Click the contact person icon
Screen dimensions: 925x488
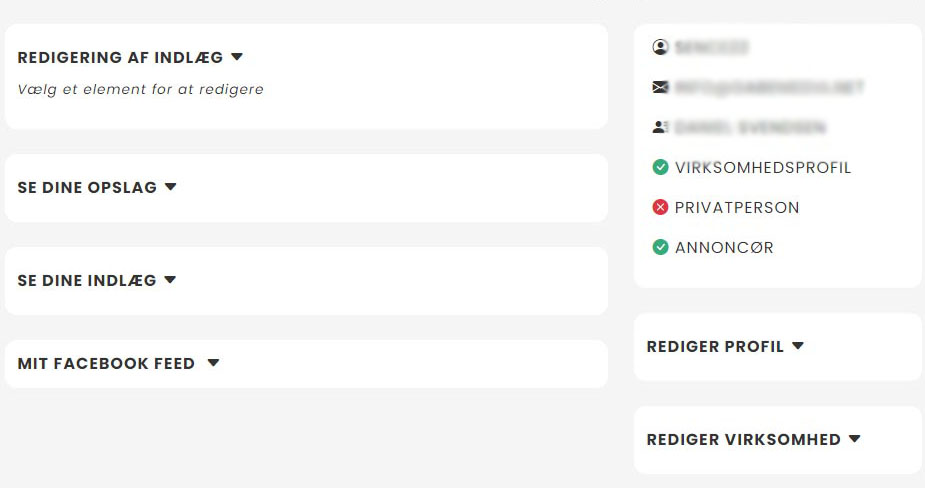coord(660,127)
